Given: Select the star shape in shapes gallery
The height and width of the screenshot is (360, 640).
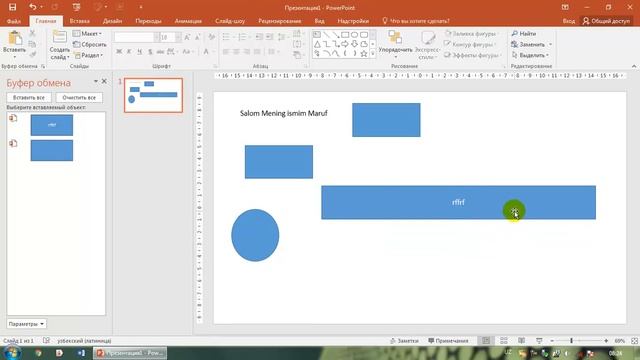Looking at the screenshot, I should (x=364, y=53).
